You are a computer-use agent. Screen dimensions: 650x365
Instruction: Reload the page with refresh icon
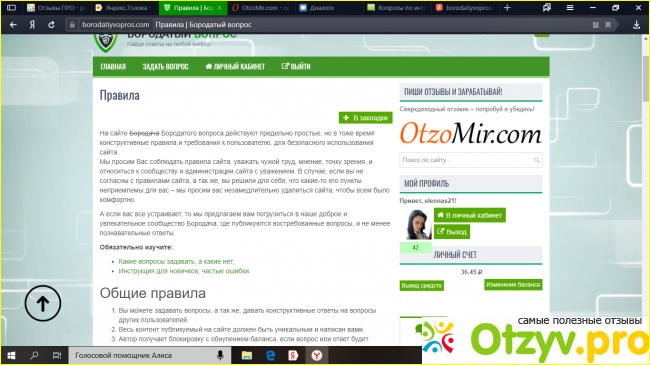(51, 25)
